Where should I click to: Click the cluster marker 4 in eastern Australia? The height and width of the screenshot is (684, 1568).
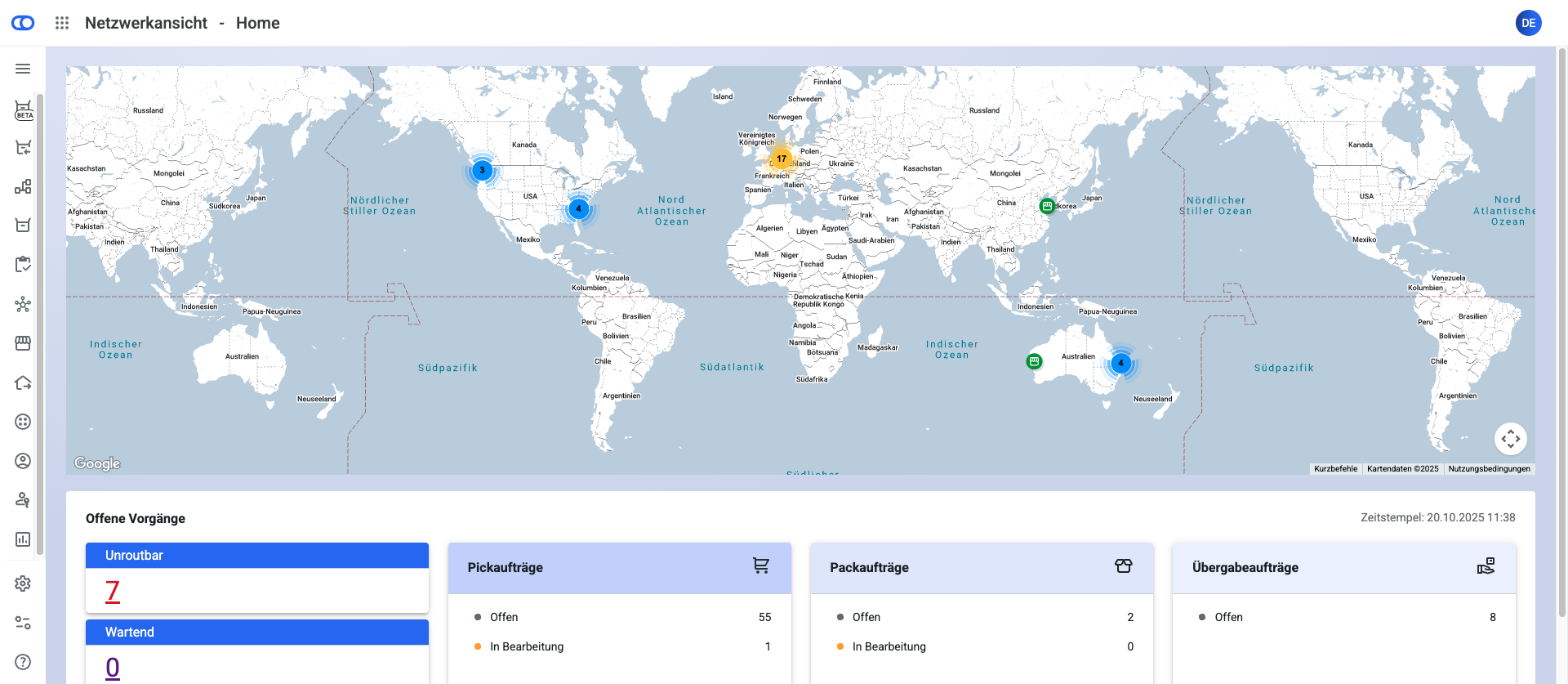[x=1120, y=363]
